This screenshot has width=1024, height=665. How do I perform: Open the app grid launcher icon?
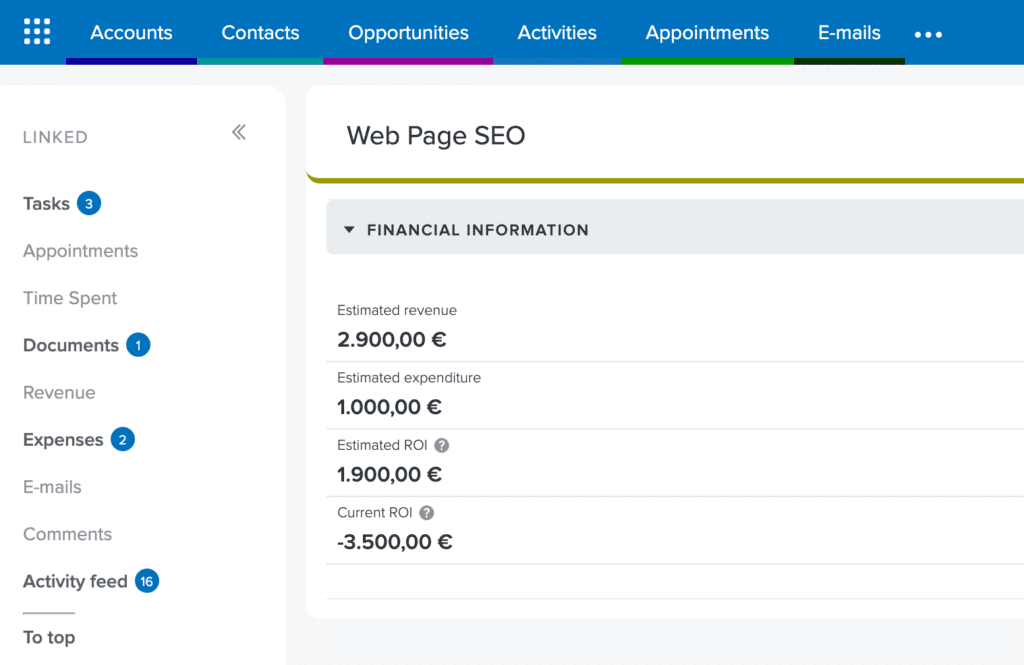tap(37, 31)
